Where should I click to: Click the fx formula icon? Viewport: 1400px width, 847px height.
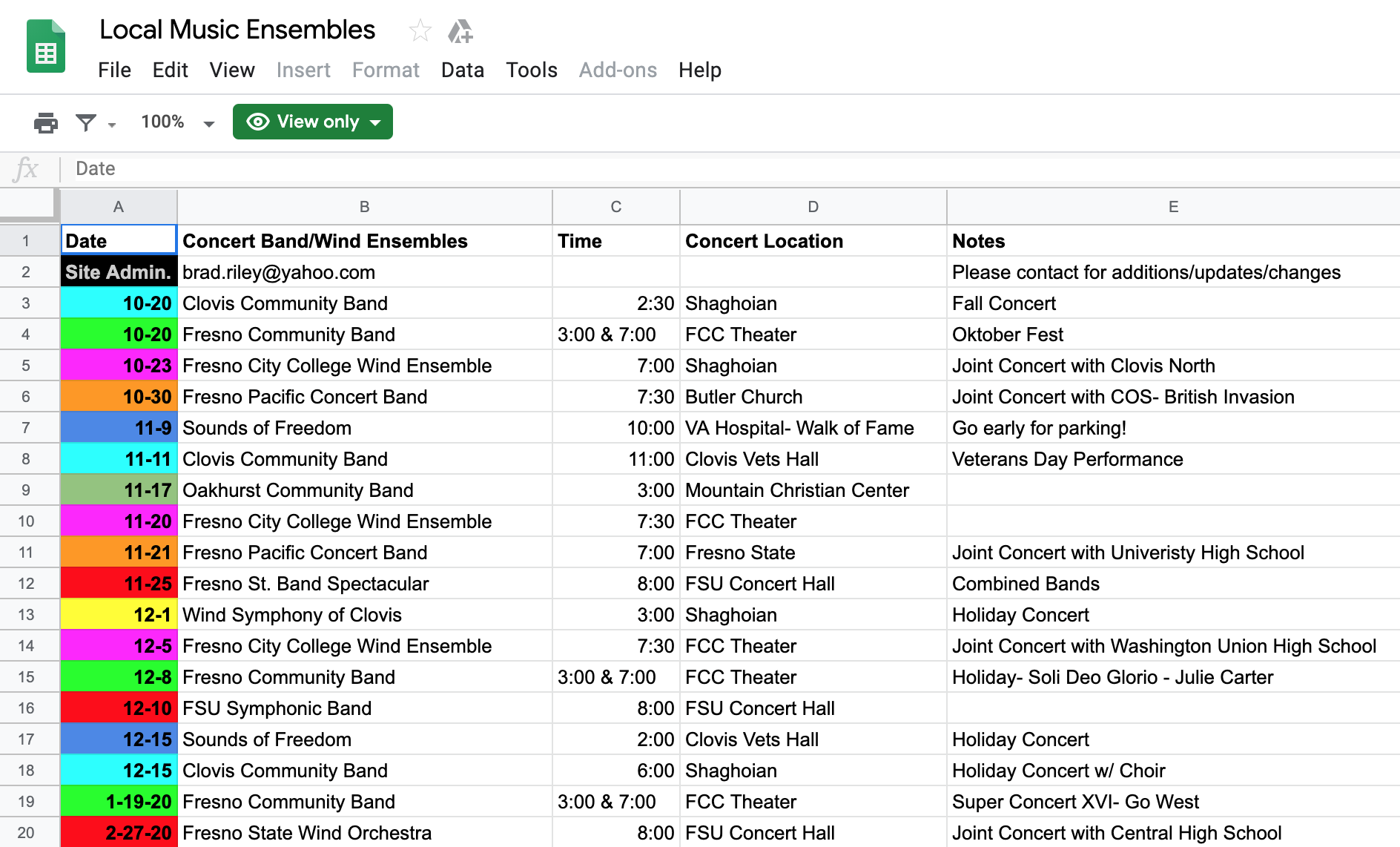pos(26,169)
